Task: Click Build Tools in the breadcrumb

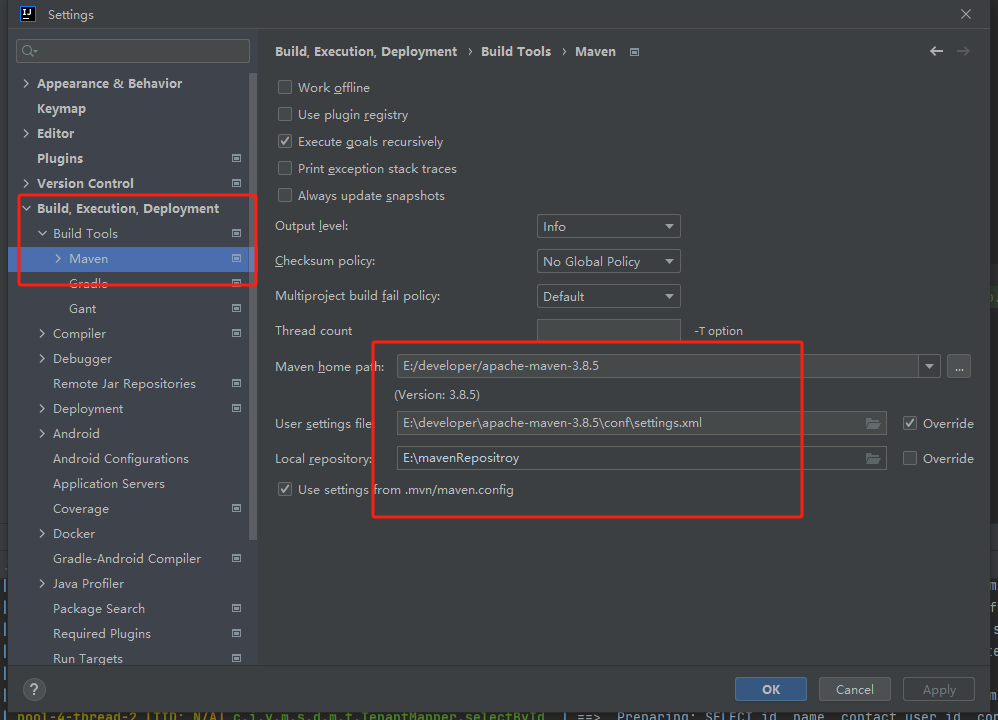Action: 516,52
